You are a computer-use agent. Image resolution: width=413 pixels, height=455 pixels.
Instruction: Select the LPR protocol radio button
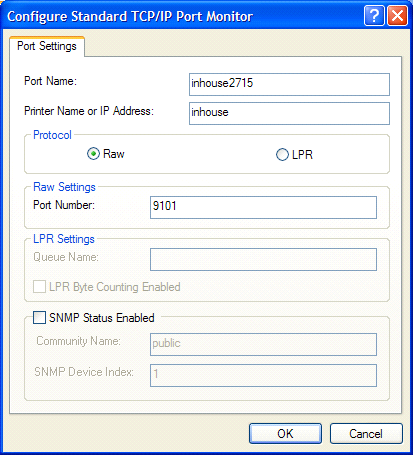pos(282,155)
